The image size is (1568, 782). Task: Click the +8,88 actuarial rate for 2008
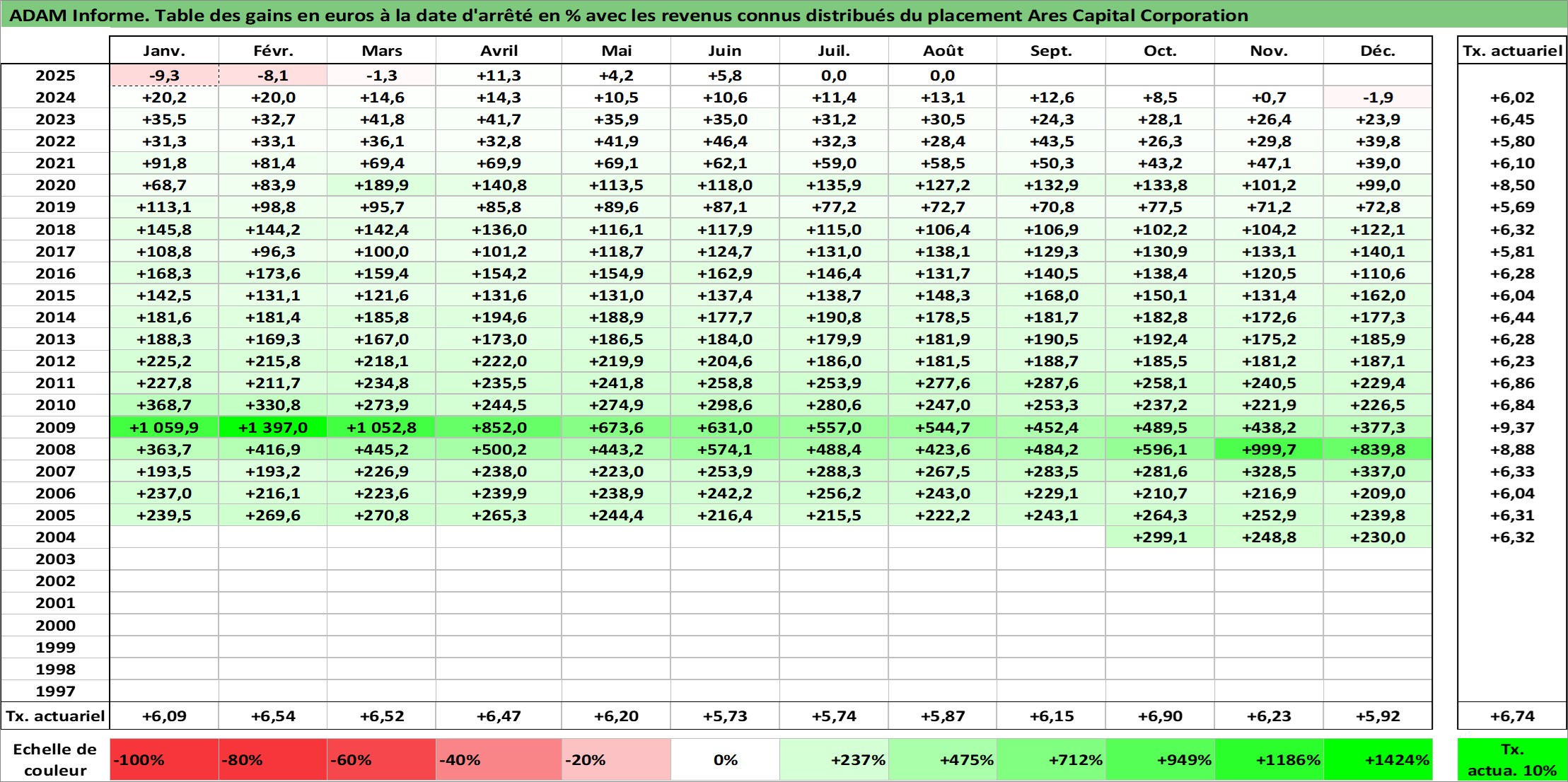(1512, 450)
